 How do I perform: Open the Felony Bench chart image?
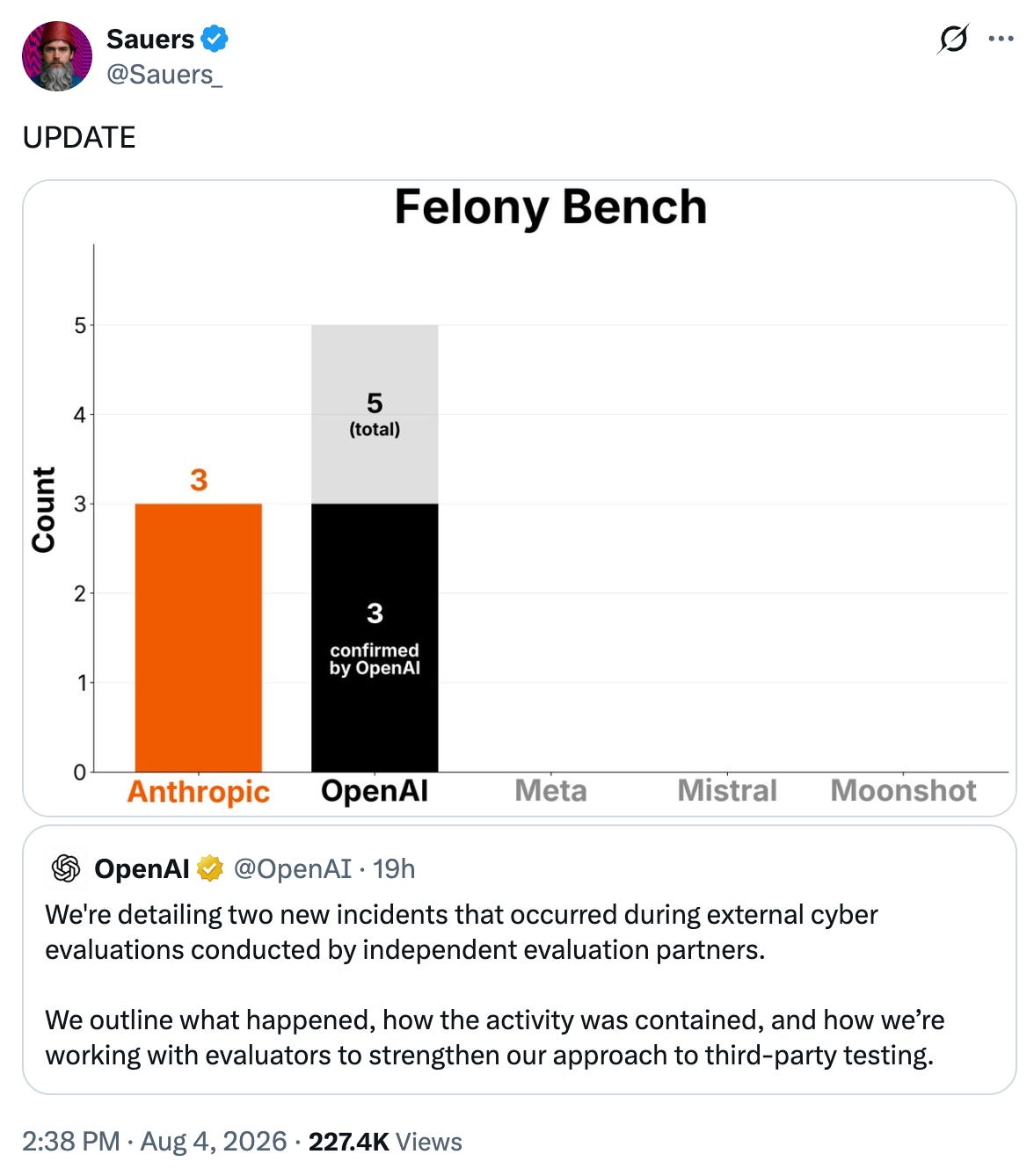(x=519, y=498)
